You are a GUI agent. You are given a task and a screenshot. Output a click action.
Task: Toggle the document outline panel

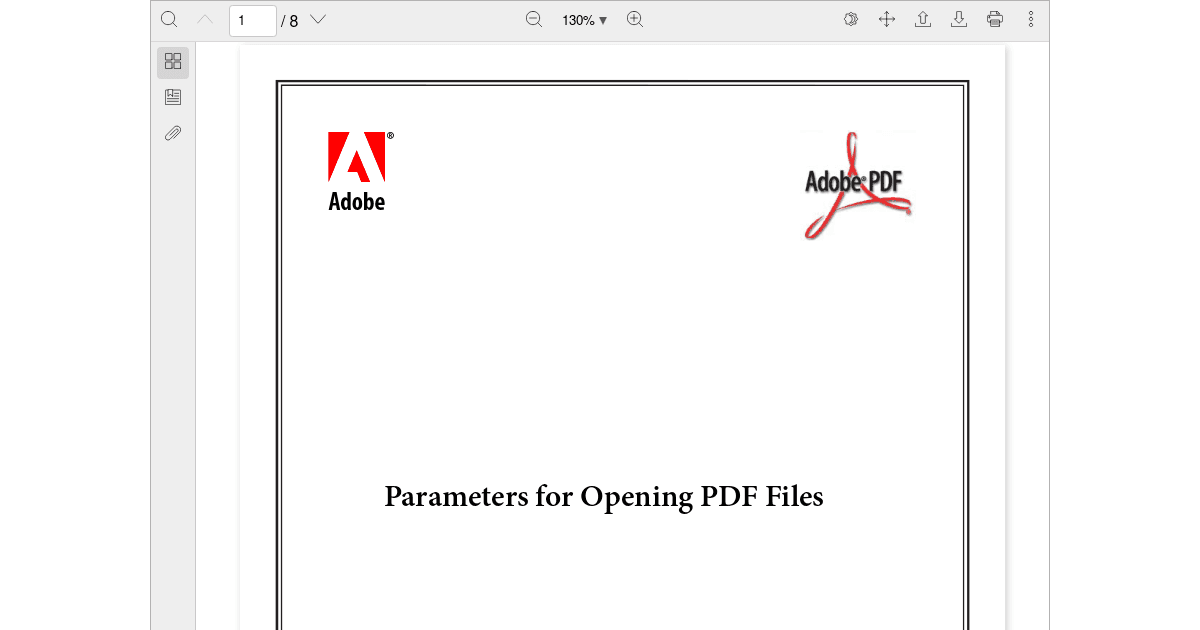(x=172, y=96)
